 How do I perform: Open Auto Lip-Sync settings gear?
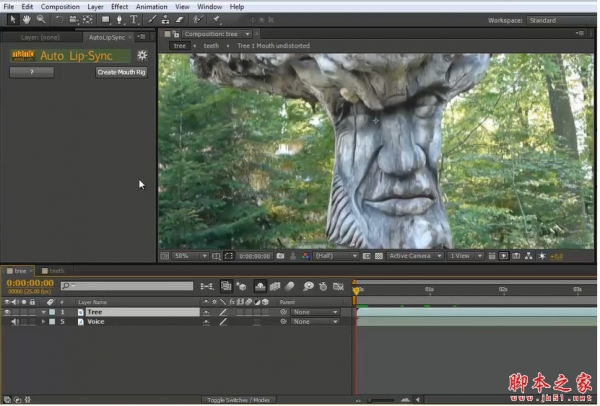coord(142,55)
